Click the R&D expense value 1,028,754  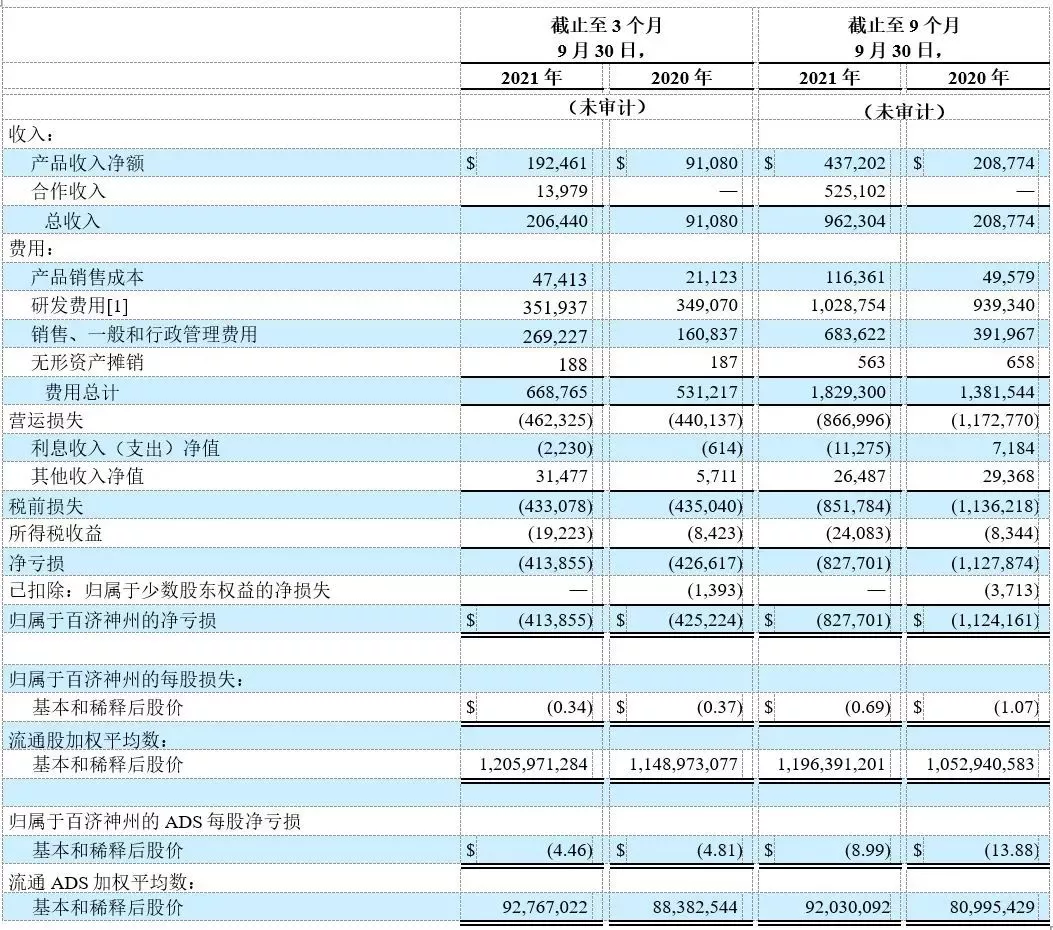coord(848,306)
